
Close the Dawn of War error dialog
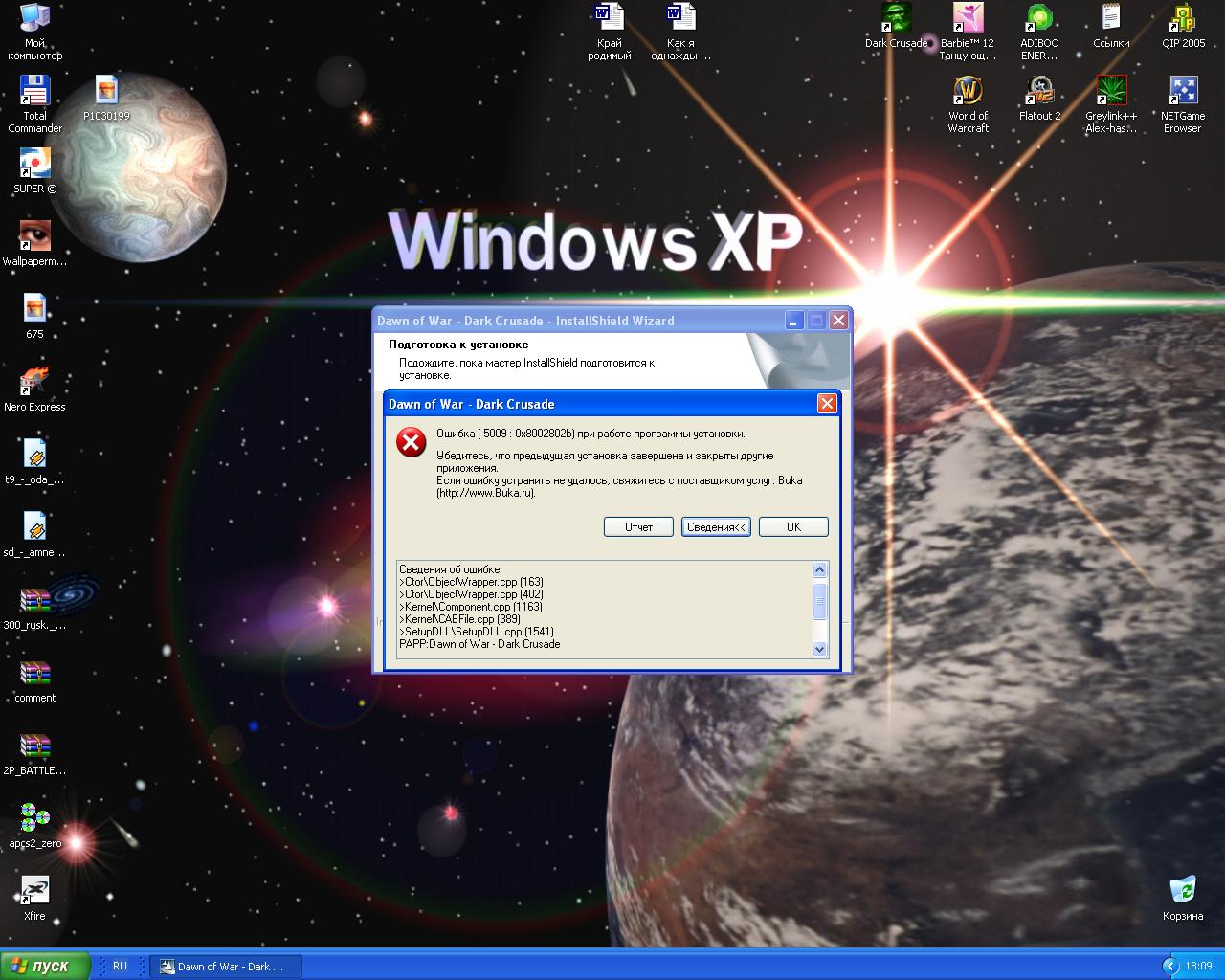click(827, 404)
